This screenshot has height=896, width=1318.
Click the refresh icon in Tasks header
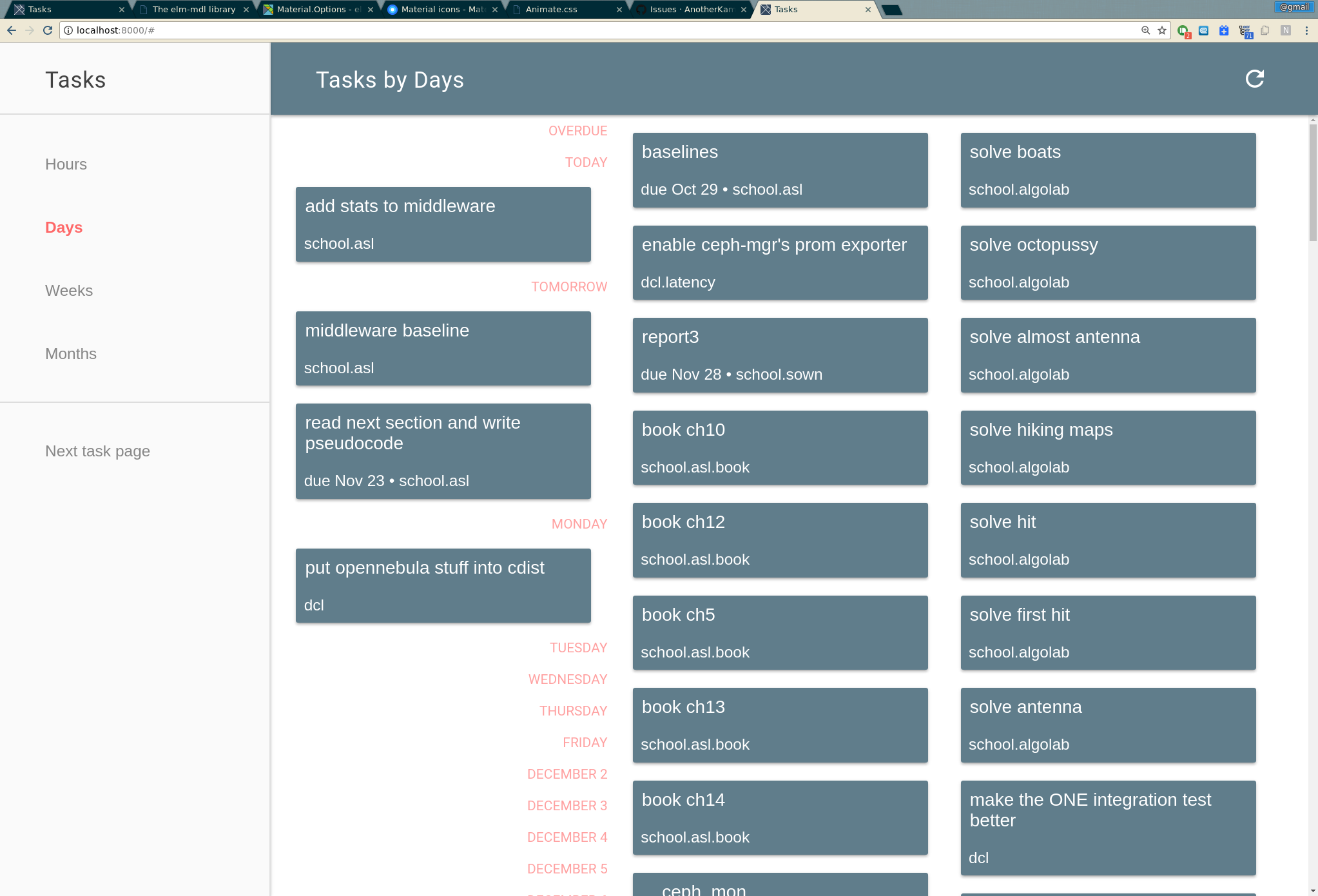pos(1254,79)
